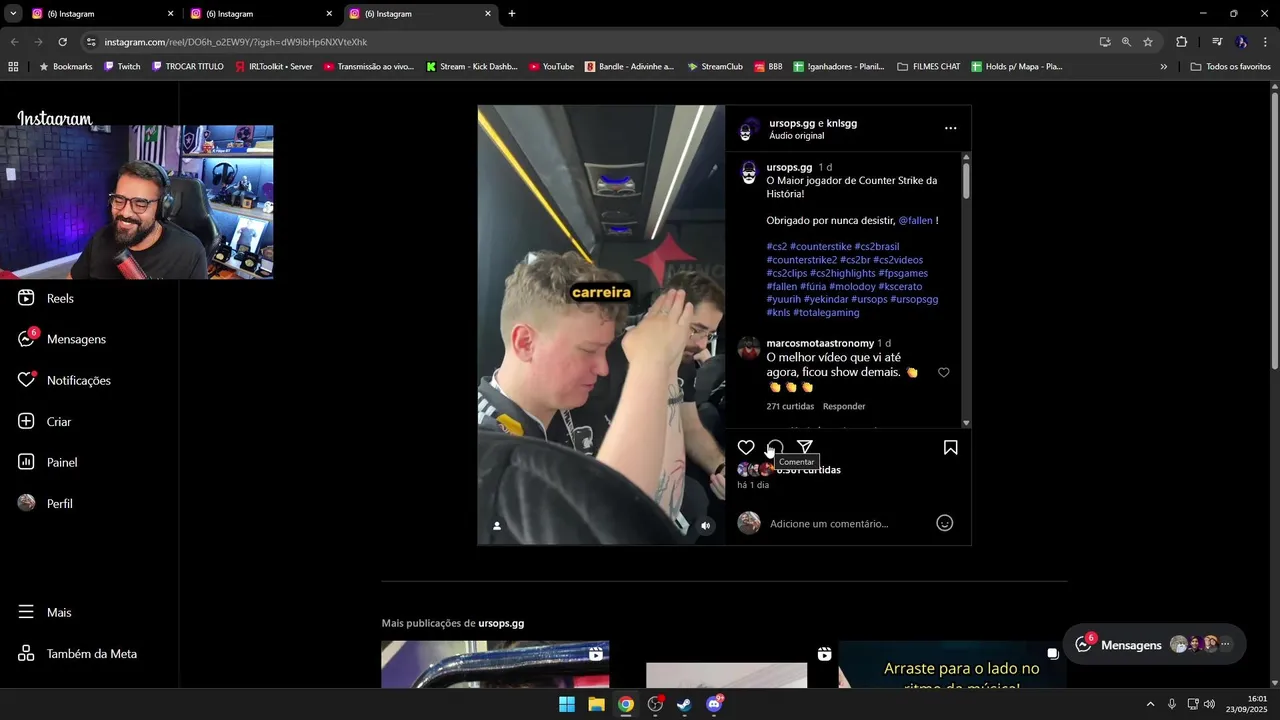Open the #cs2 hashtag

pyautogui.click(x=777, y=247)
